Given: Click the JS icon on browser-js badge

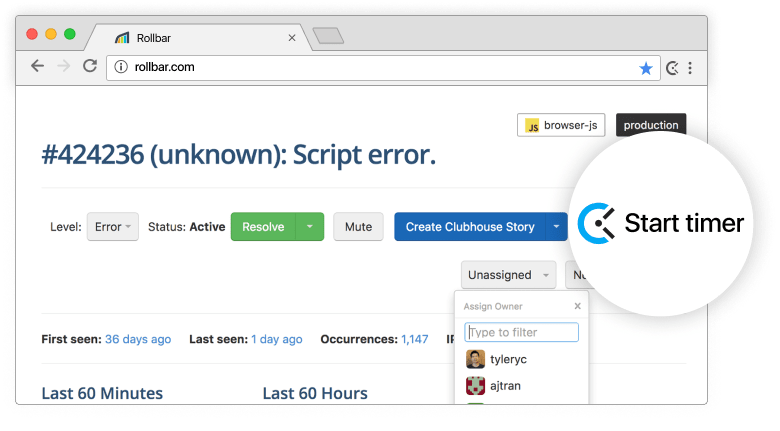Looking at the screenshot, I should coord(532,125).
